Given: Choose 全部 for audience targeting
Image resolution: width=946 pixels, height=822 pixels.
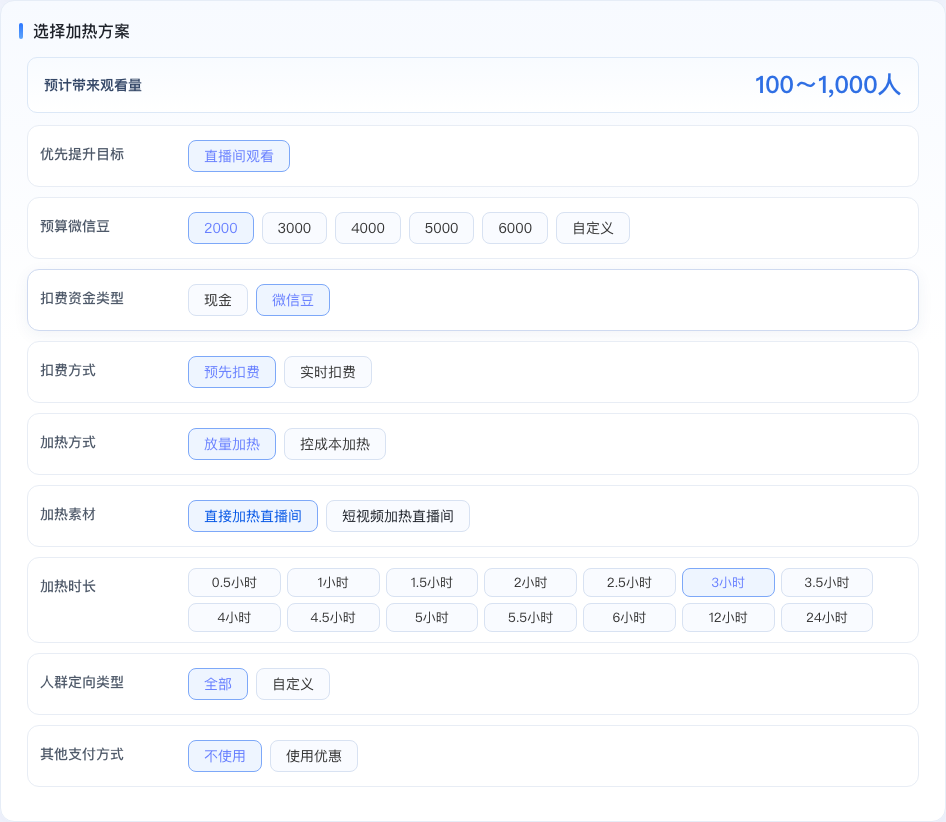Looking at the screenshot, I should click(x=218, y=684).
